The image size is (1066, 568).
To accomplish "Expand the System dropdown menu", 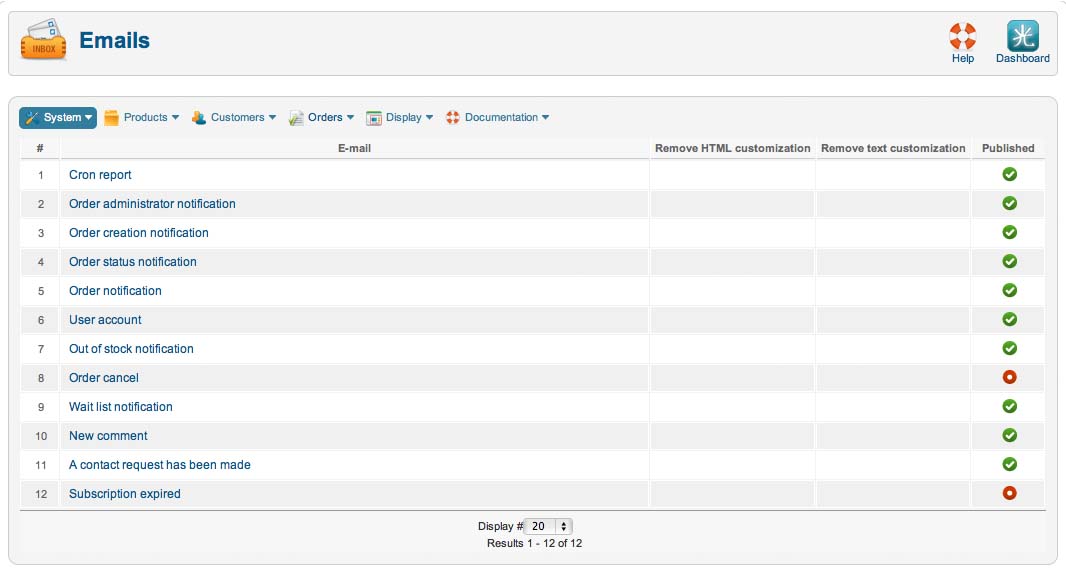I will point(58,118).
